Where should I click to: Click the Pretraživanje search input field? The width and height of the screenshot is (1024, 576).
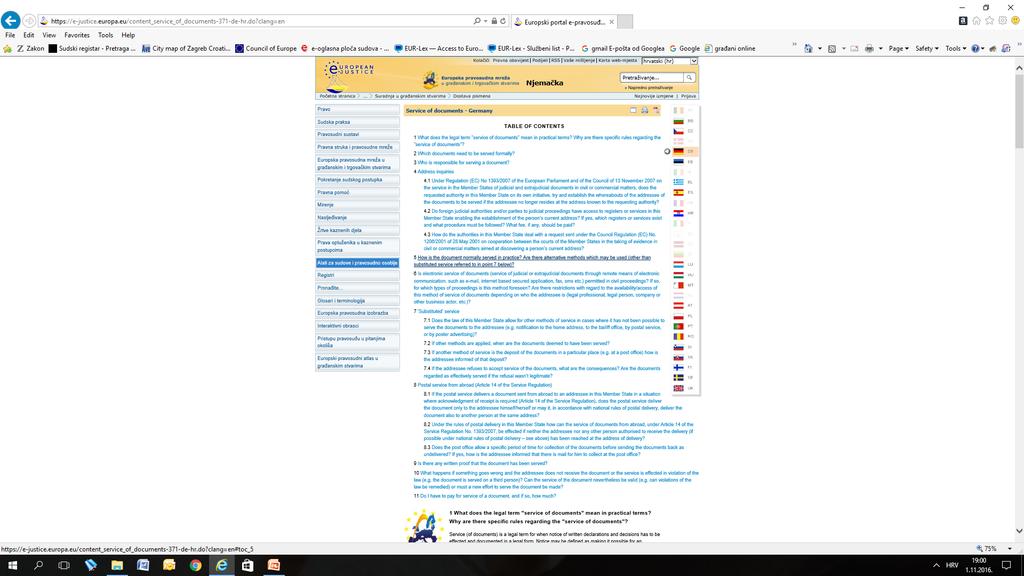tap(651, 78)
